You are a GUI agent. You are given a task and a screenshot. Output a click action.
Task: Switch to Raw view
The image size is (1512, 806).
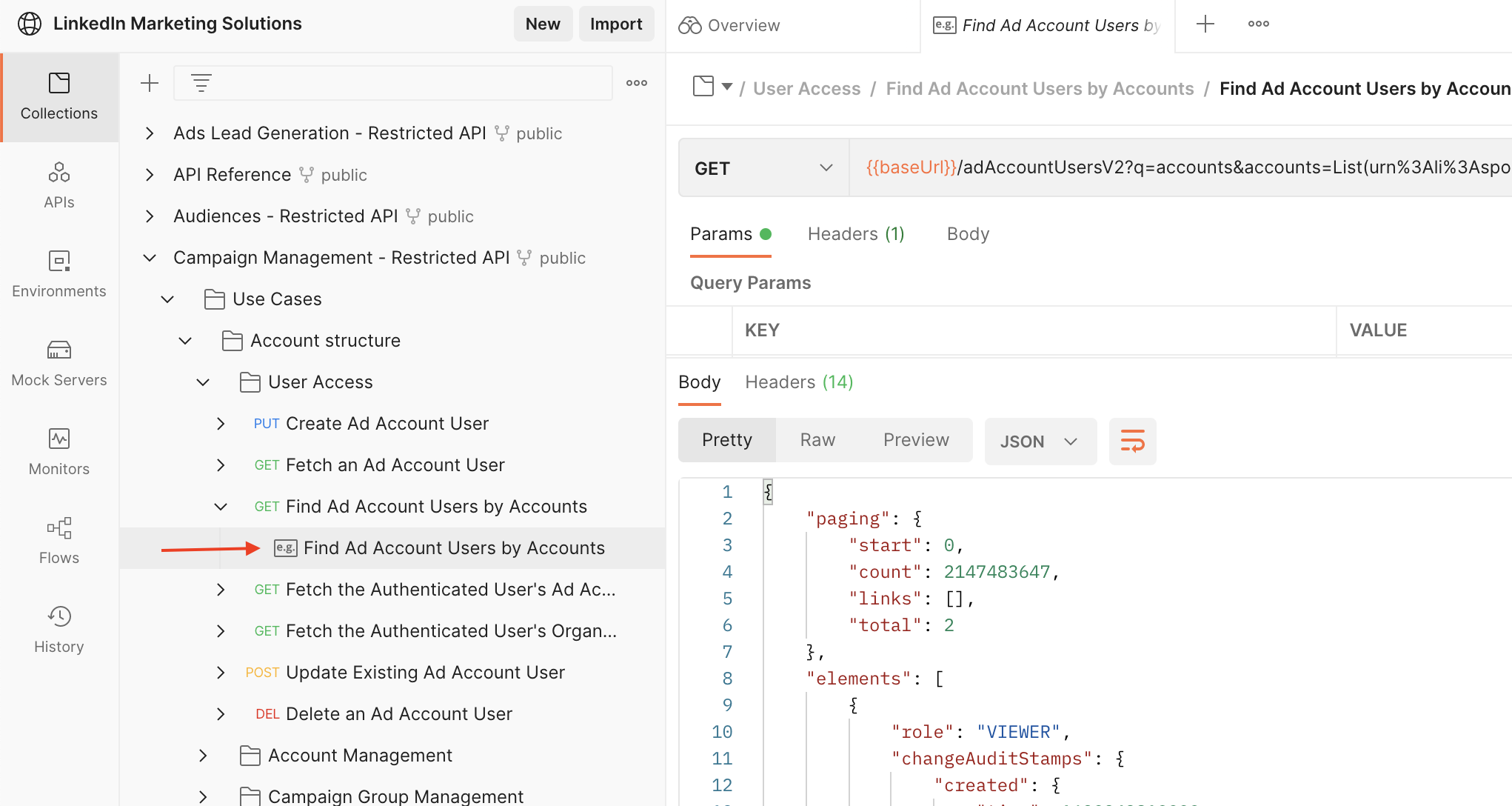pyautogui.click(x=817, y=440)
